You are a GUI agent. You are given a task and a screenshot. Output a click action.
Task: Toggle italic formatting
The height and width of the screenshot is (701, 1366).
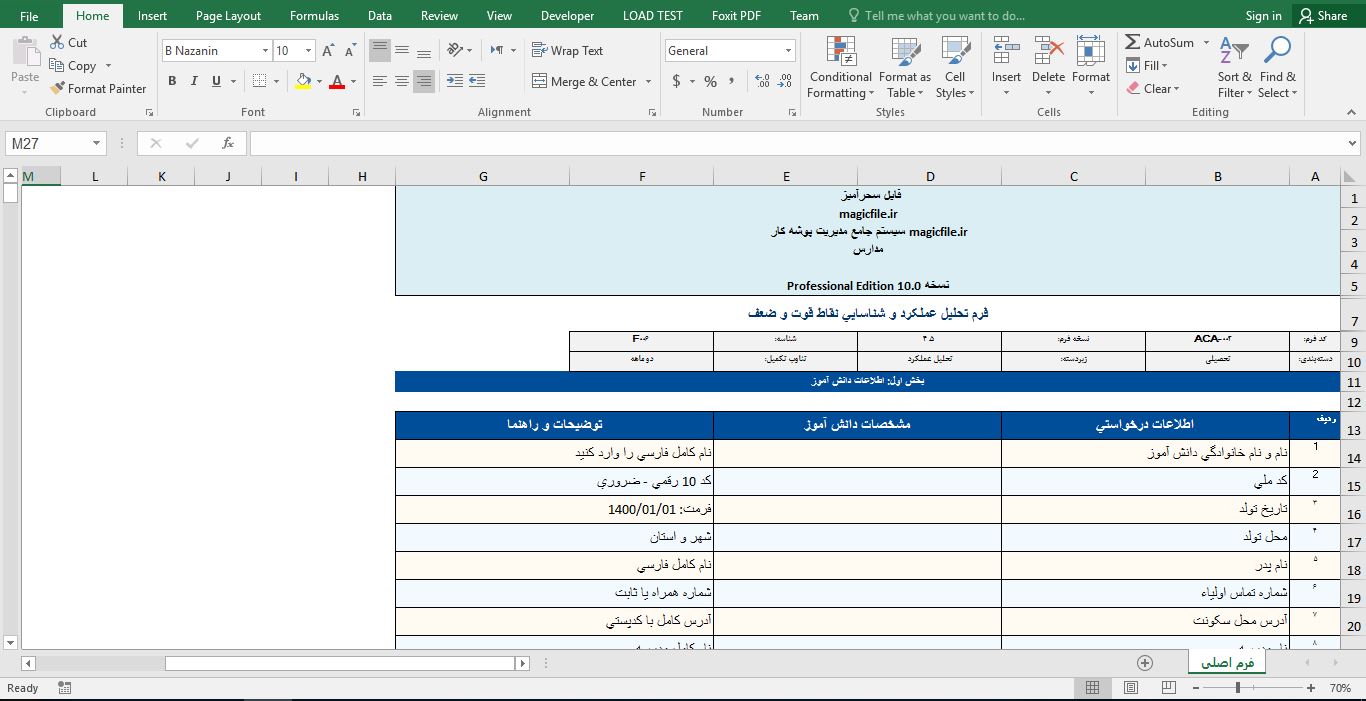[193, 80]
